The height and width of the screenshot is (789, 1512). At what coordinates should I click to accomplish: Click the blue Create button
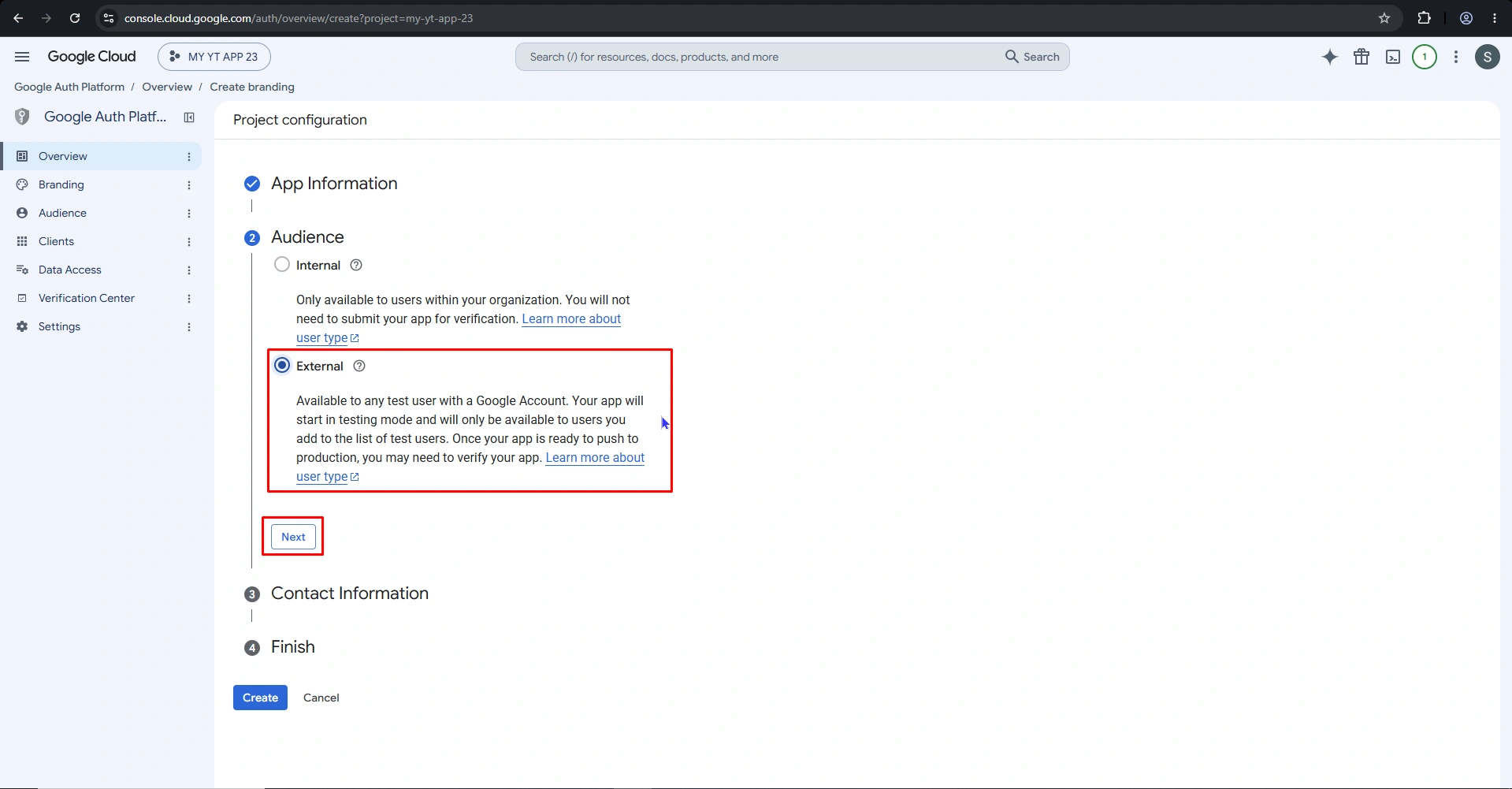pyautogui.click(x=260, y=698)
